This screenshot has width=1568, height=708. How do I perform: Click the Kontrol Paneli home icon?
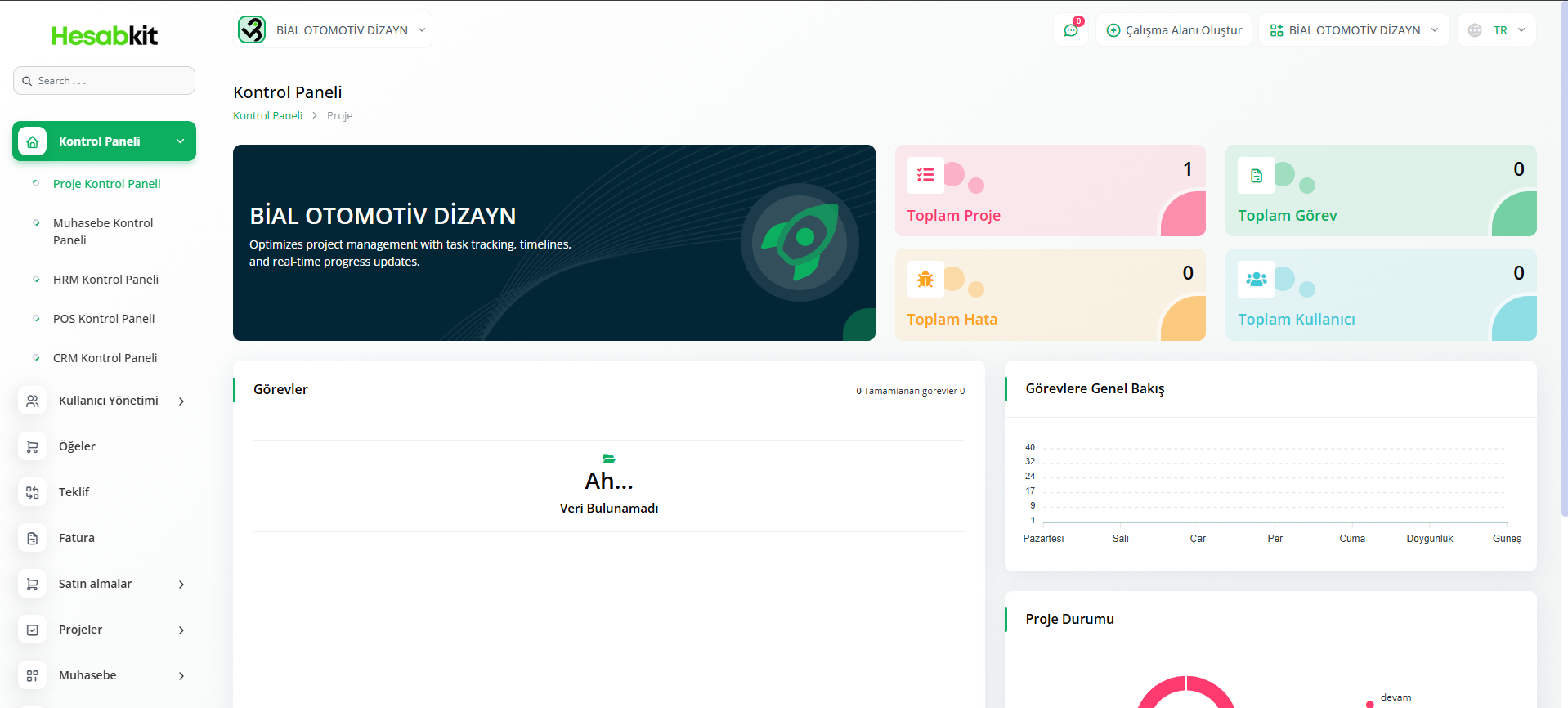pyautogui.click(x=32, y=141)
